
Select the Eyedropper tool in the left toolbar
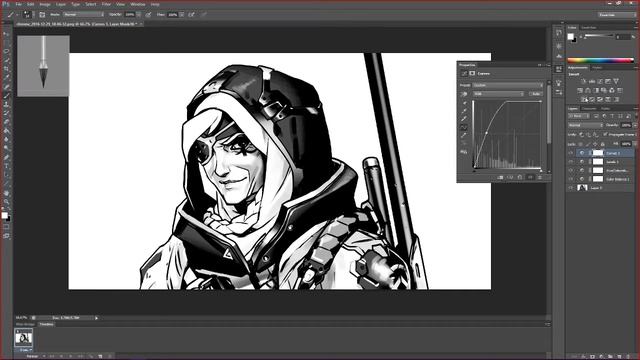coord(6,78)
